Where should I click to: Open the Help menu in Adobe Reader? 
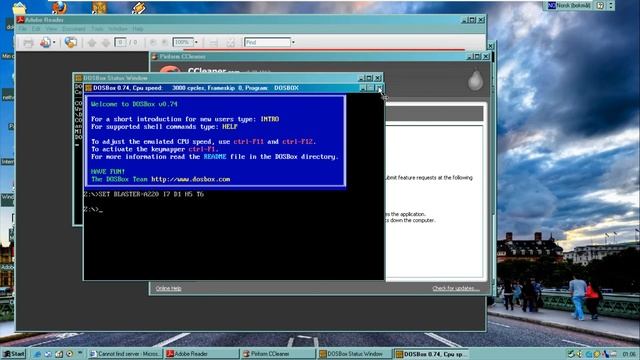tap(138, 29)
